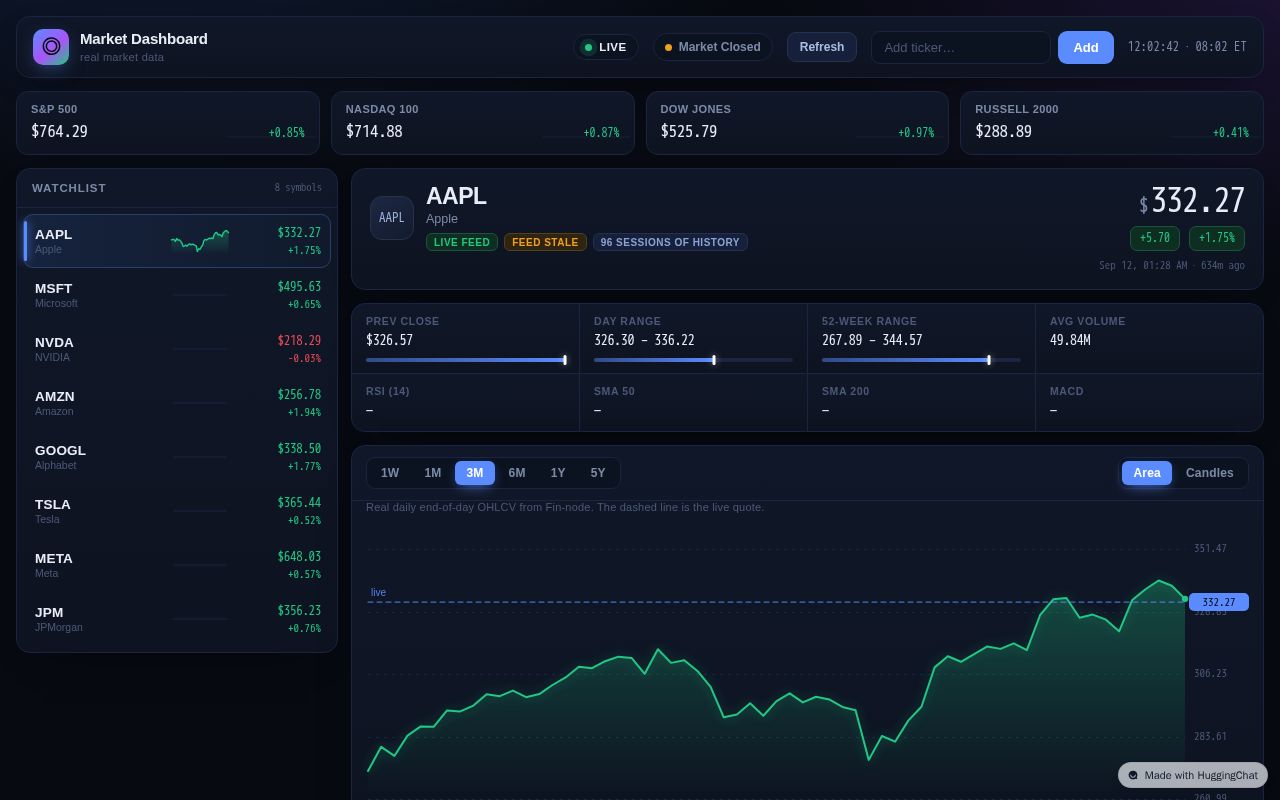Select the Area chart type

(x=1147, y=473)
